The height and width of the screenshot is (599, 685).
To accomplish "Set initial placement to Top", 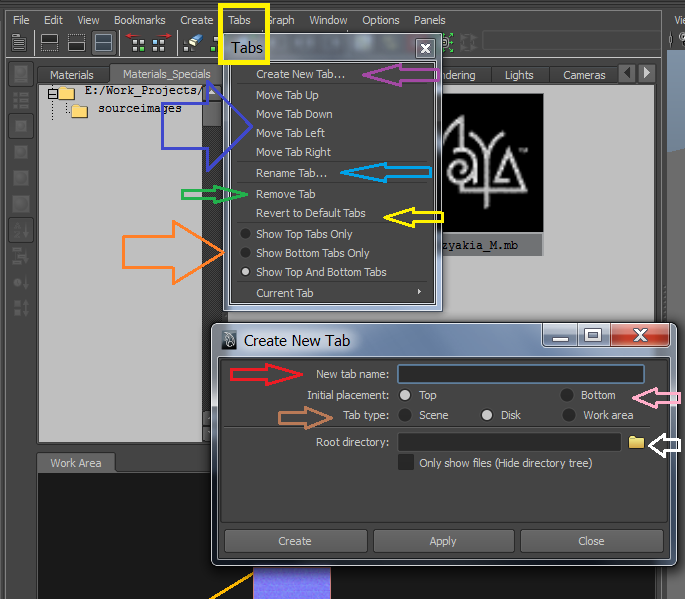I will pyautogui.click(x=405, y=395).
